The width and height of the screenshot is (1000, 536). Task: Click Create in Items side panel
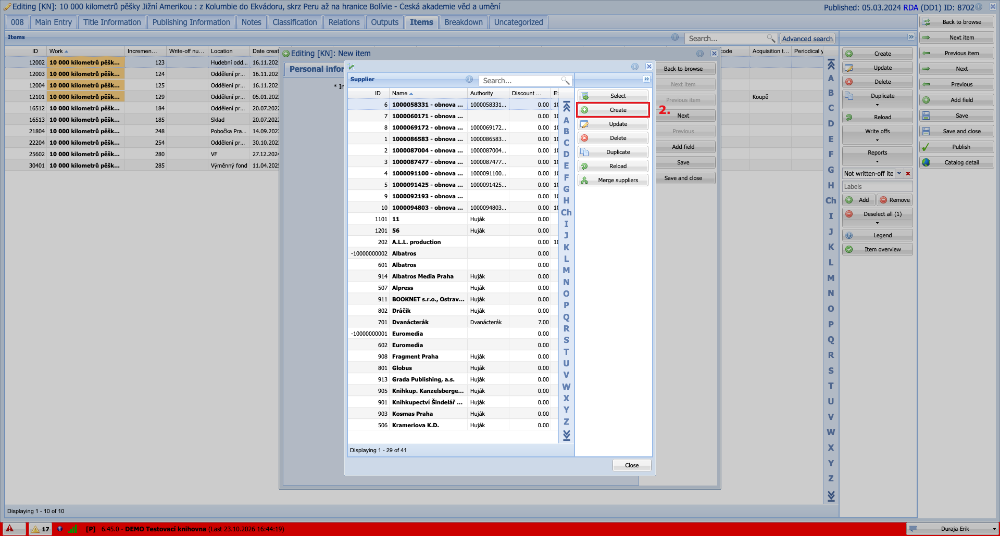[878, 54]
